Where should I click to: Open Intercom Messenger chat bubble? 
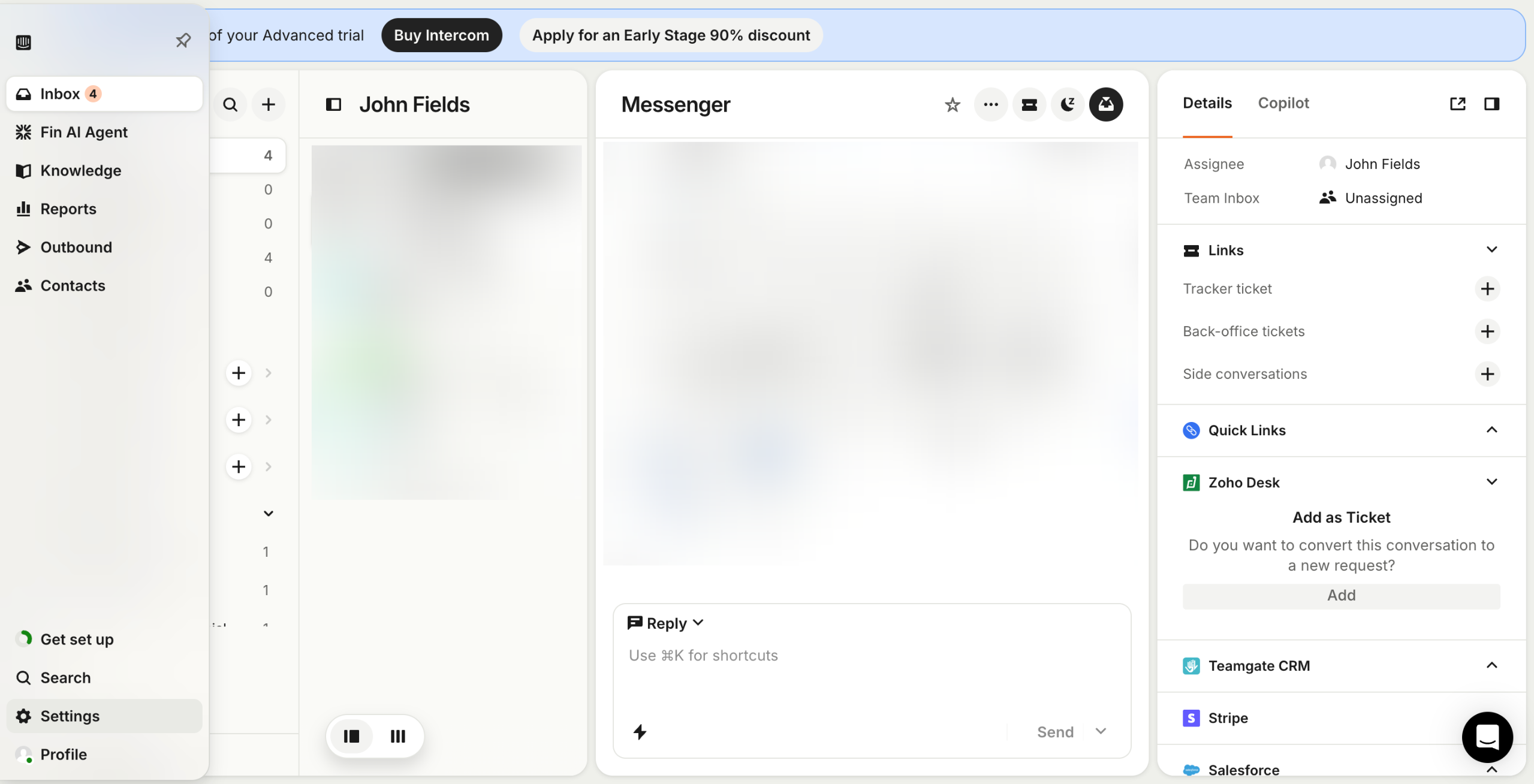pos(1487,737)
